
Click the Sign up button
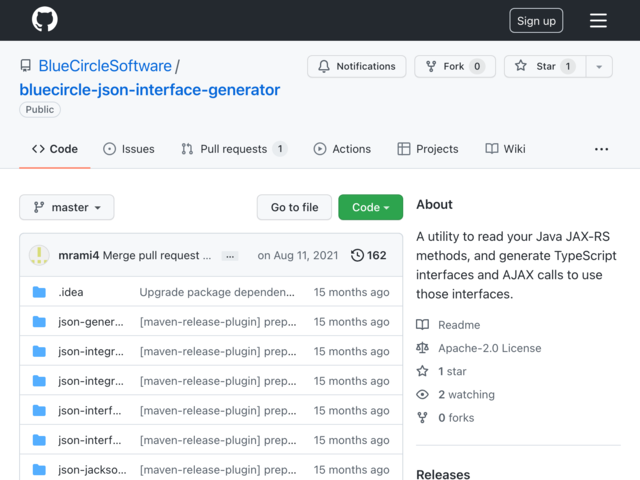point(536,21)
